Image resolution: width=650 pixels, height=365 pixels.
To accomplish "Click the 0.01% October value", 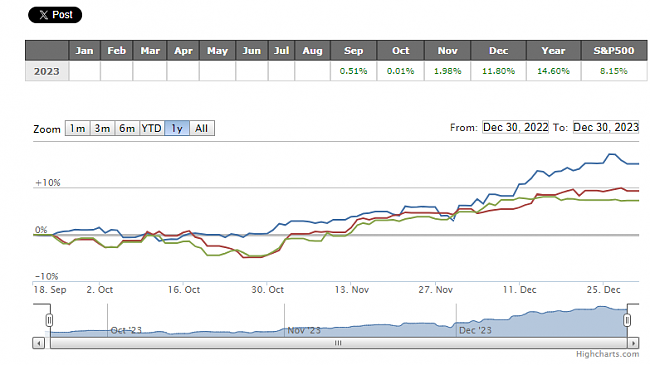I will (x=400, y=71).
